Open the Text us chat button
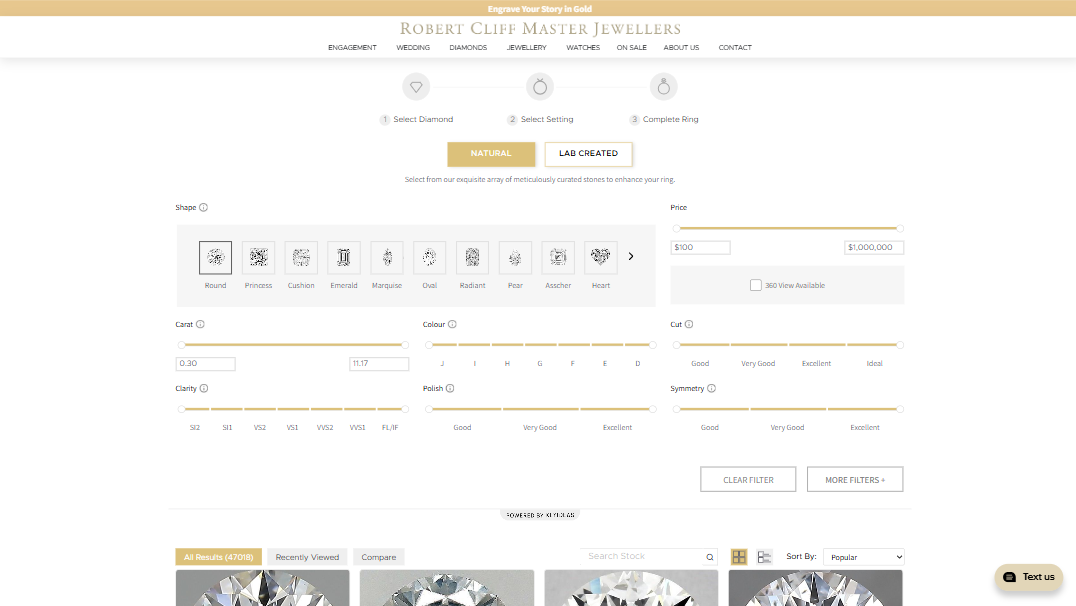Viewport: 1076px width, 606px height. (x=1028, y=577)
